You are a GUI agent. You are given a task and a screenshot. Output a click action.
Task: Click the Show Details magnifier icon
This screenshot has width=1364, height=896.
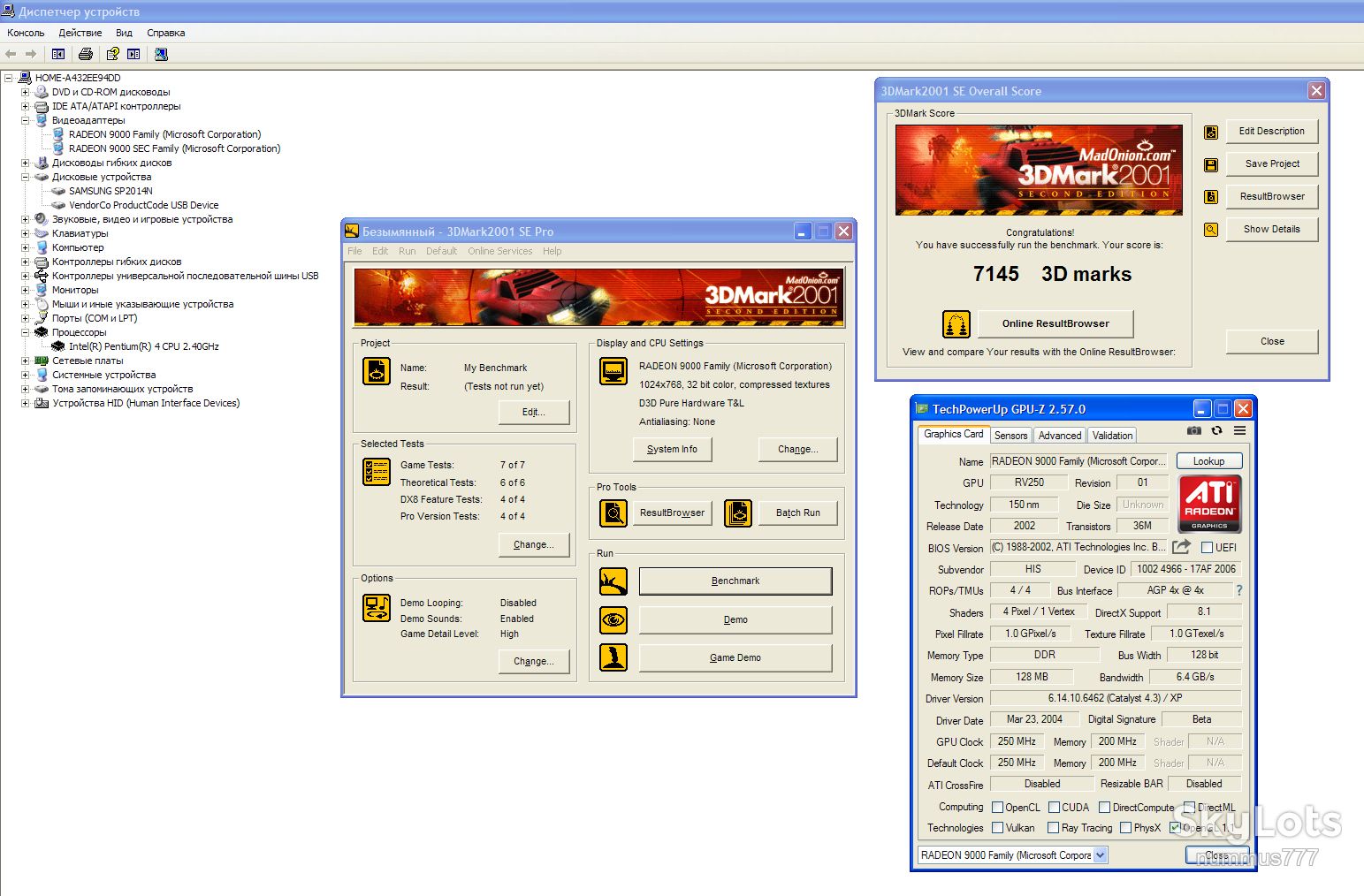(1211, 230)
